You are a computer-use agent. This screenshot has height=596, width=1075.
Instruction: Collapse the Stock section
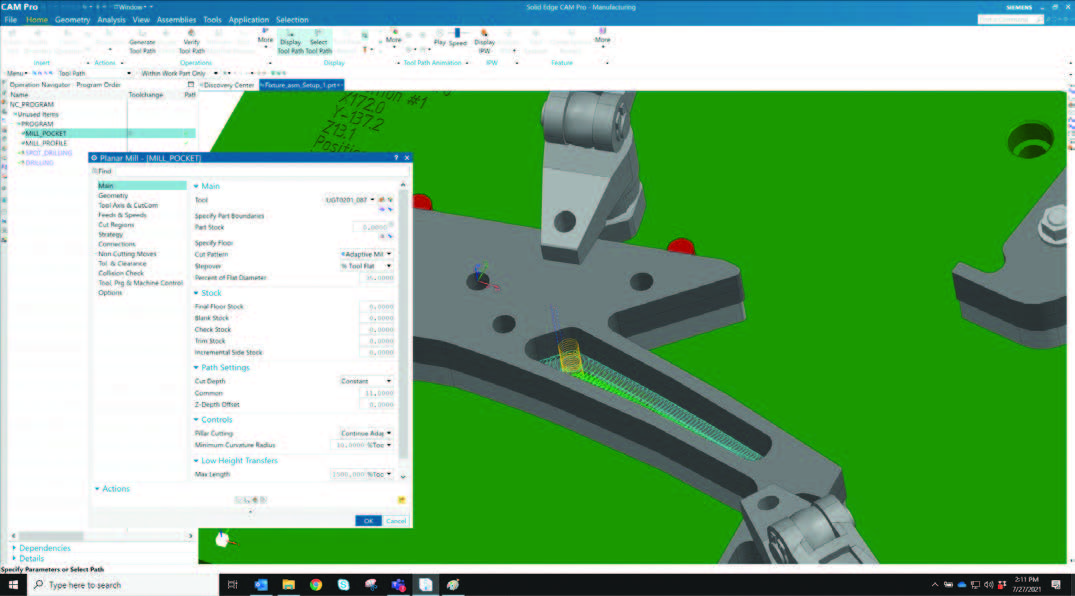pyautogui.click(x=196, y=293)
